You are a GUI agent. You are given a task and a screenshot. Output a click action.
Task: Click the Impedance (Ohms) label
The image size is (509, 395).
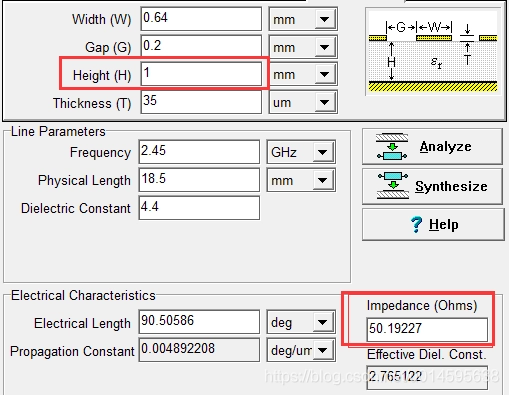coord(422,306)
